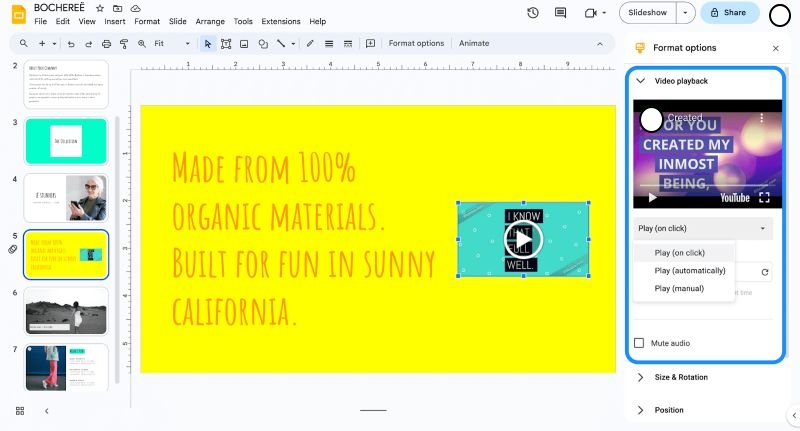Click the border dash icon

point(348,44)
